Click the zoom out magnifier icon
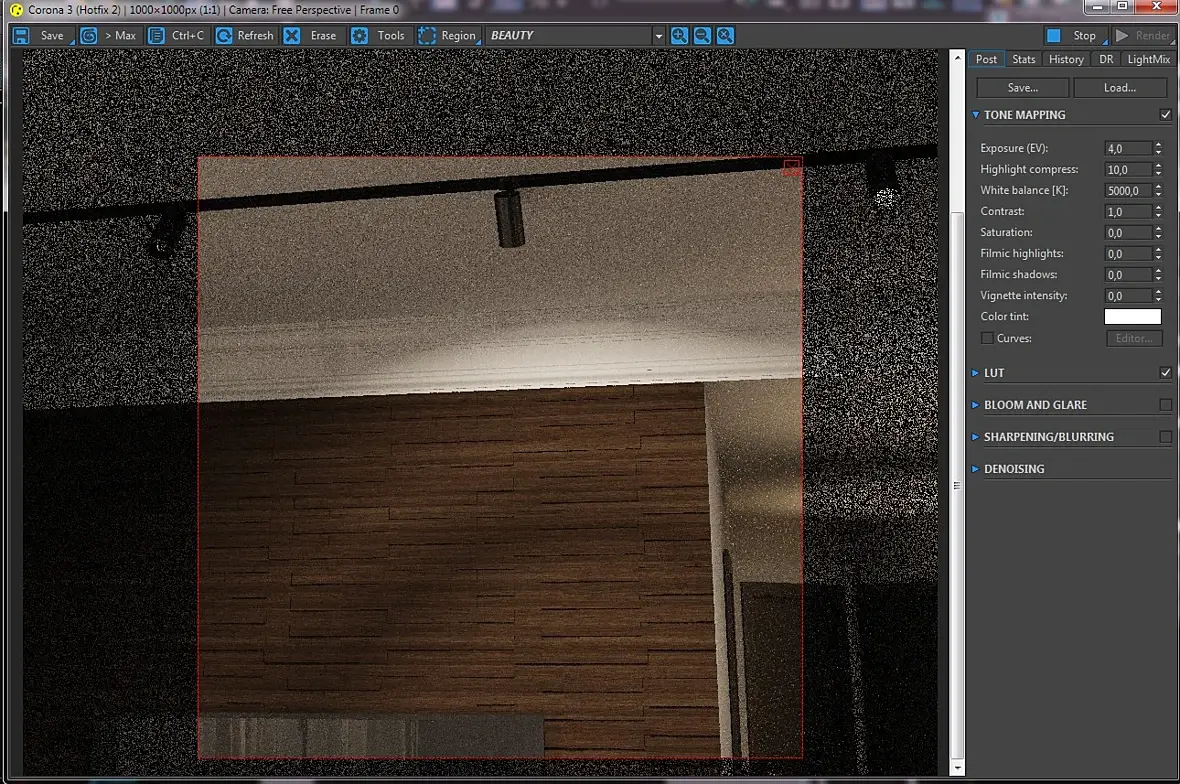 702,35
